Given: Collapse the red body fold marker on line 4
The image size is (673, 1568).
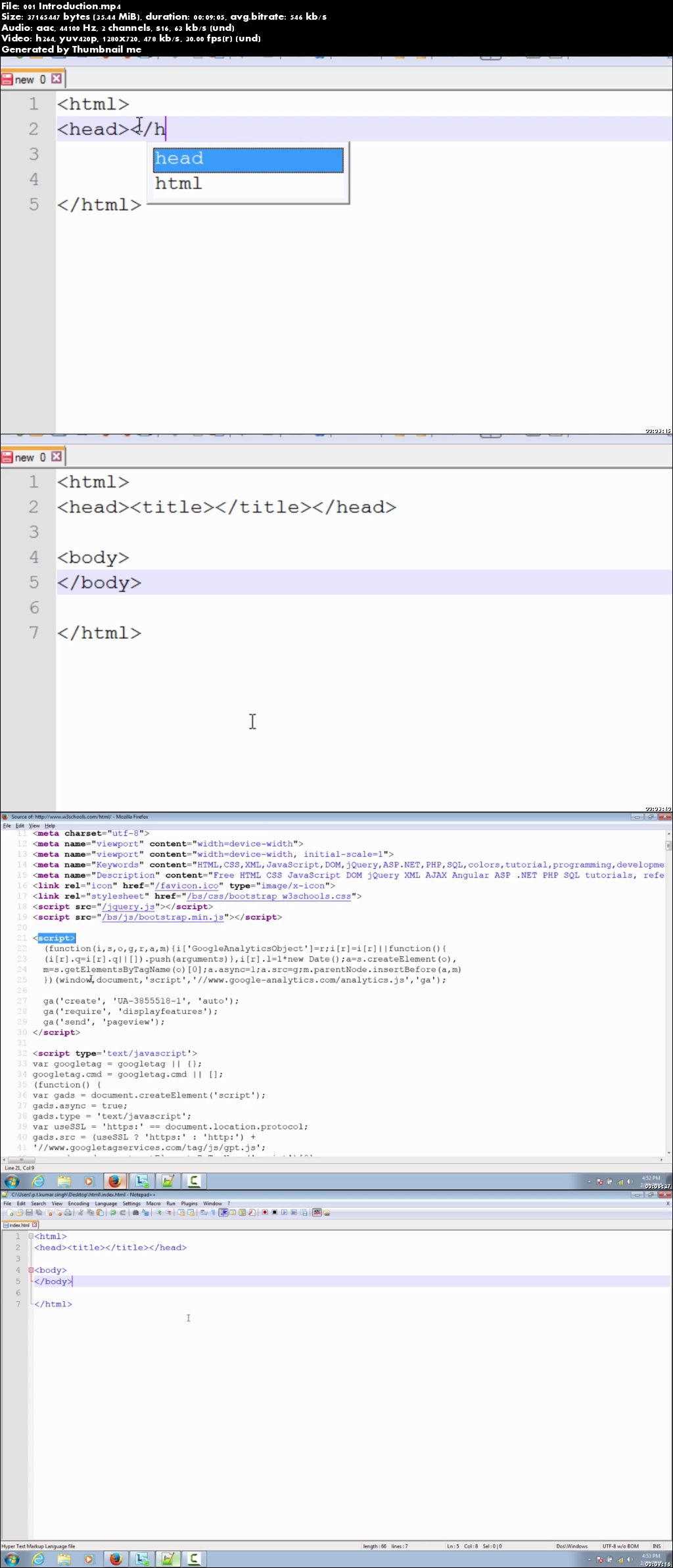Looking at the screenshot, I should (31, 1270).
